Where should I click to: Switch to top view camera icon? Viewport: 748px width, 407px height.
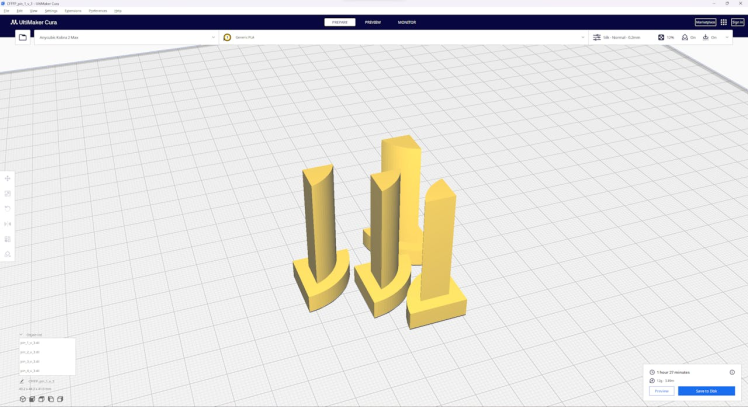[42, 399]
